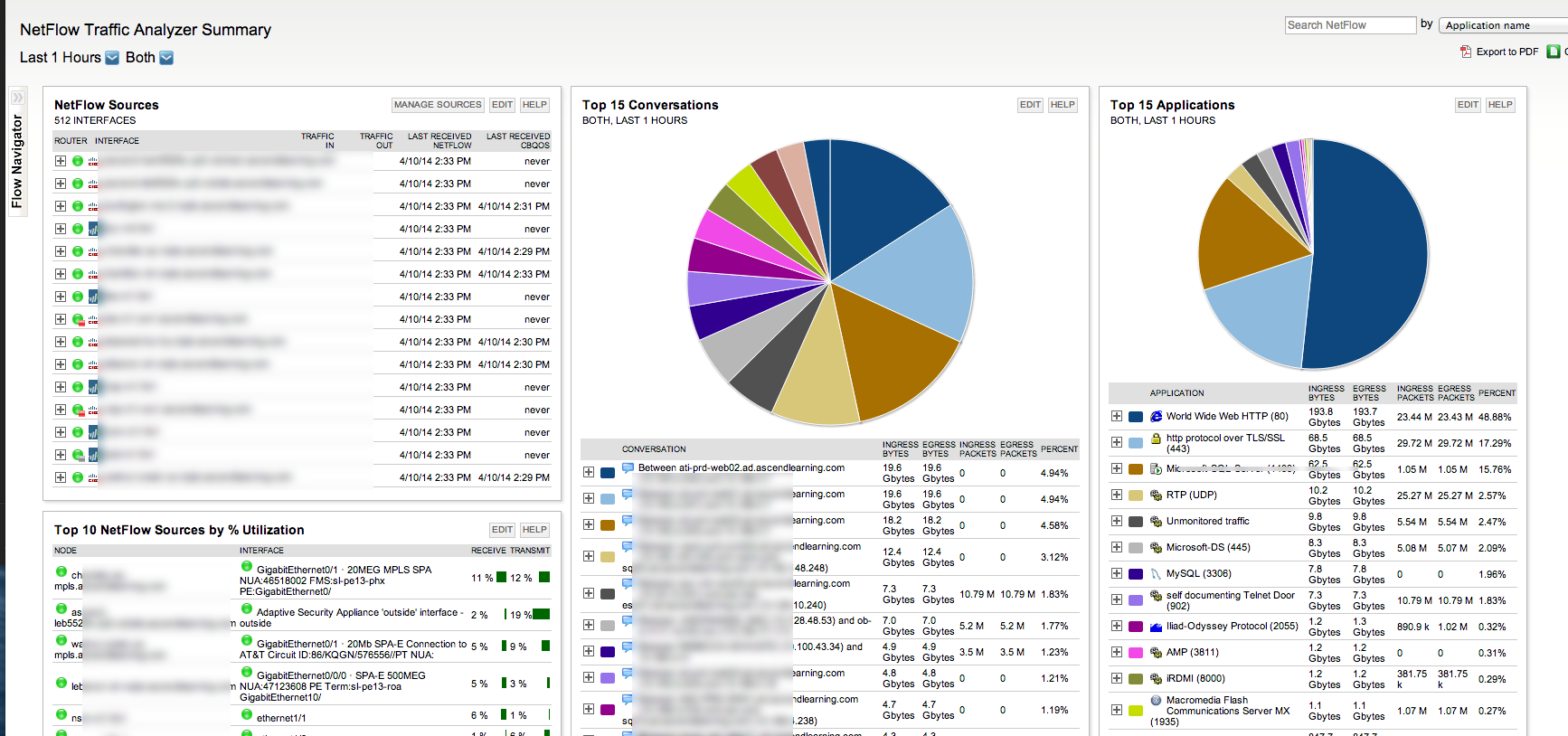This screenshot has height=736, width=1568.
Task: Click the World Wide Web HTTP globe icon
Action: tap(1156, 417)
